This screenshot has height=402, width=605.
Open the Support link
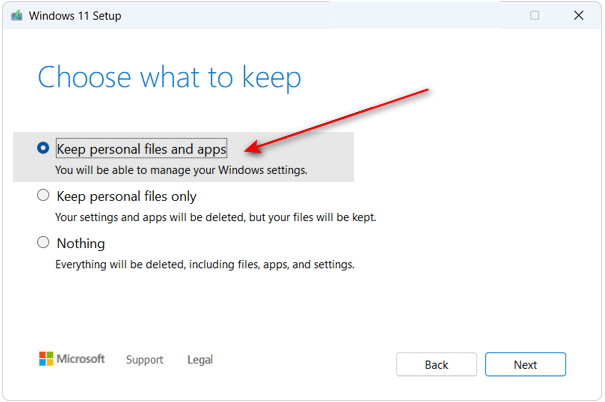tap(145, 360)
